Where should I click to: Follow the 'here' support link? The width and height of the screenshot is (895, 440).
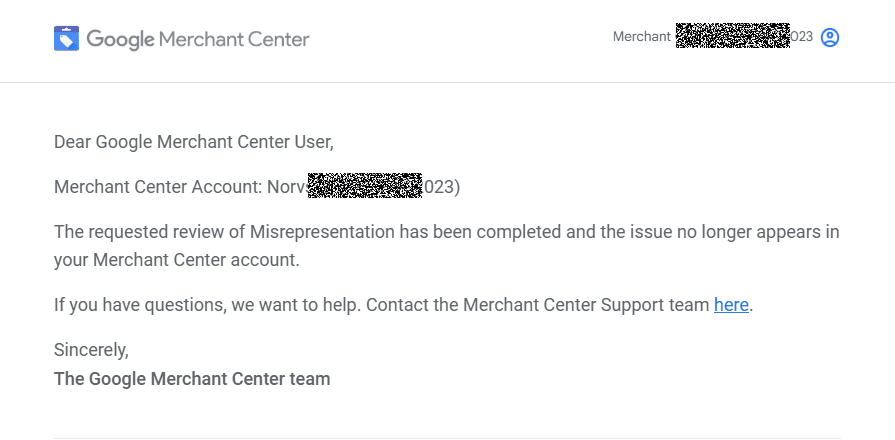pyautogui.click(x=731, y=305)
